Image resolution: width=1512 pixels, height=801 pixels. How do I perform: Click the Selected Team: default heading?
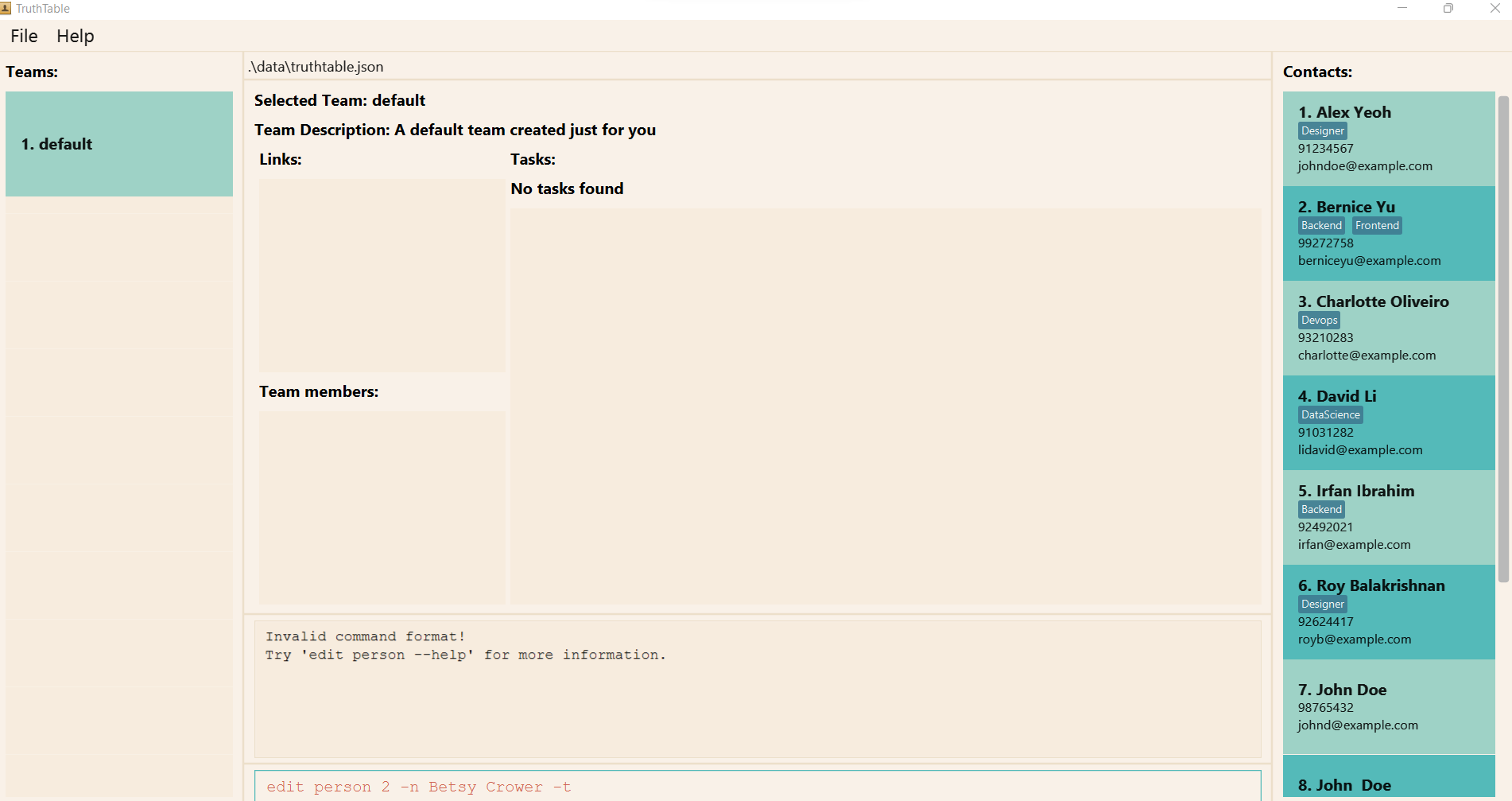339,100
